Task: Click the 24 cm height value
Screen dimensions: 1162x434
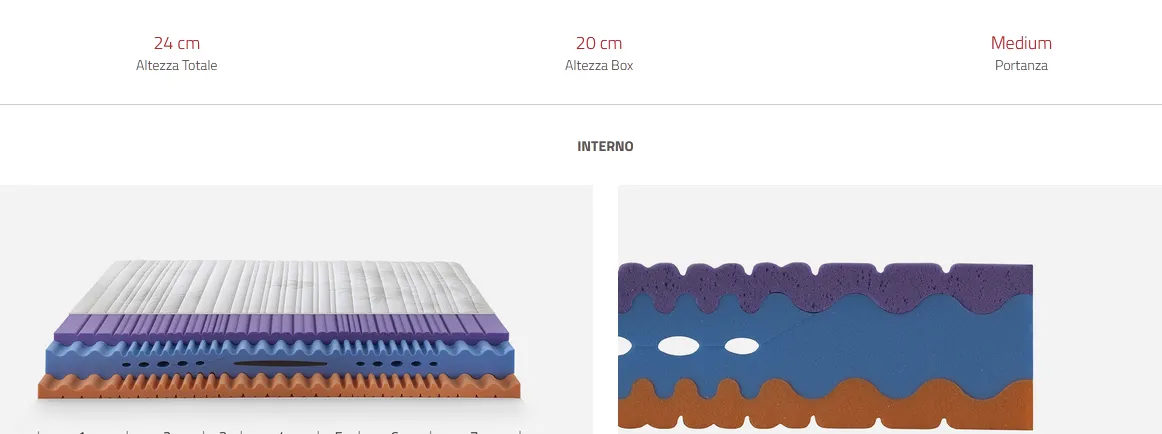Action: (x=176, y=43)
